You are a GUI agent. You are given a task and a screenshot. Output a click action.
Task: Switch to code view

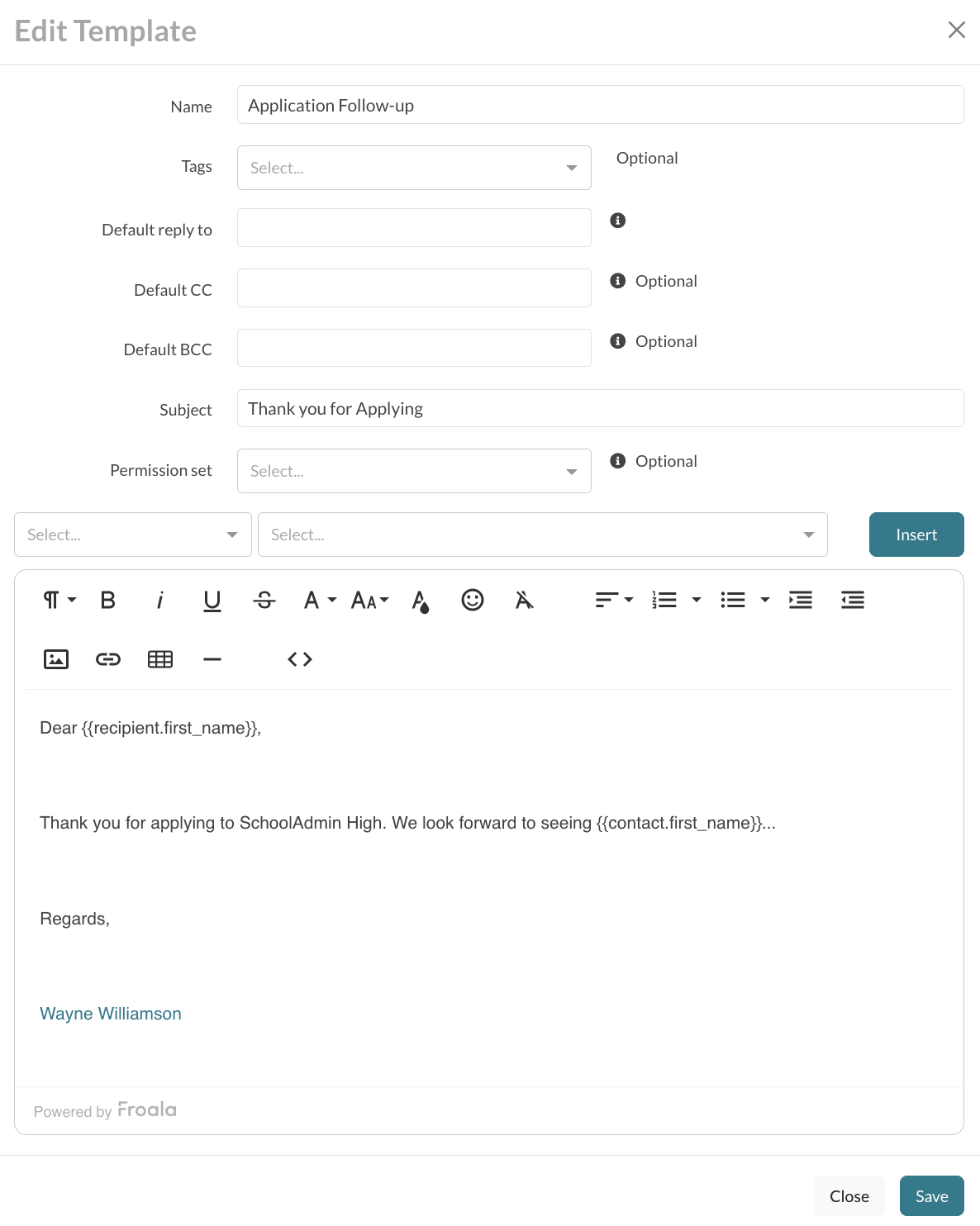point(300,659)
